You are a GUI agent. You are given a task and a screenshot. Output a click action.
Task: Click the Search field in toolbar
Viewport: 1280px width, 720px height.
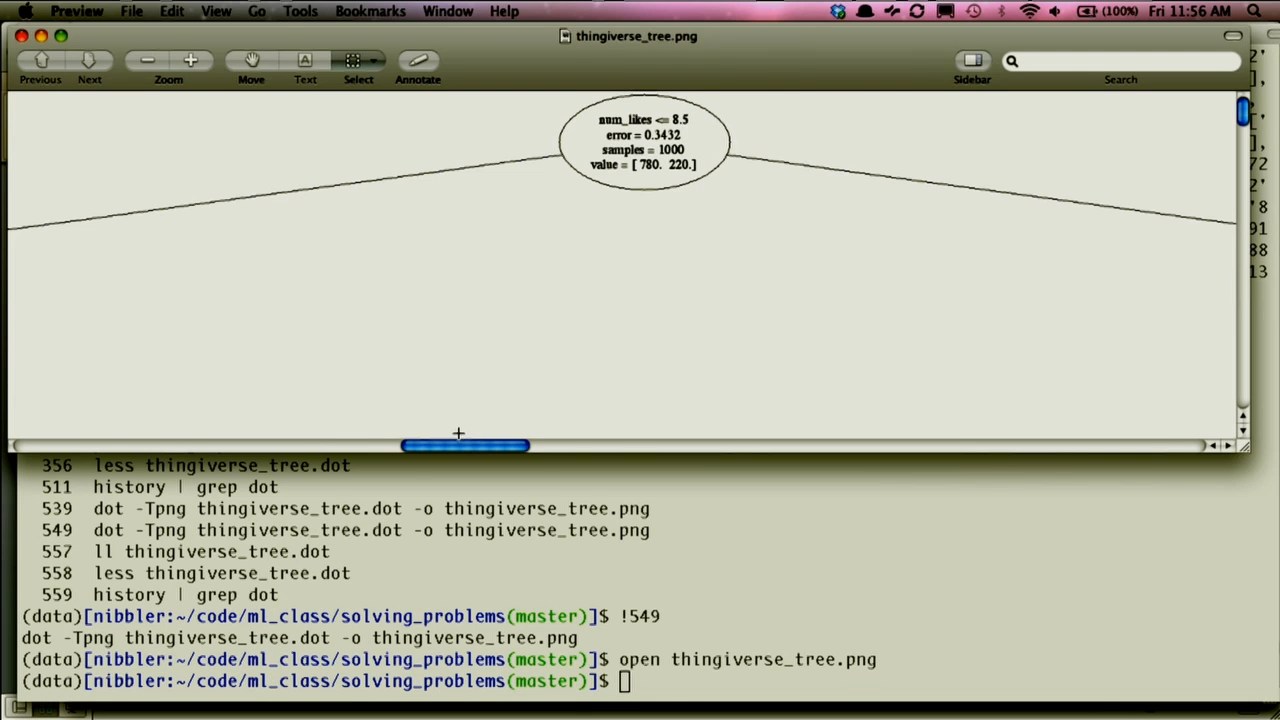click(x=1120, y=61)
